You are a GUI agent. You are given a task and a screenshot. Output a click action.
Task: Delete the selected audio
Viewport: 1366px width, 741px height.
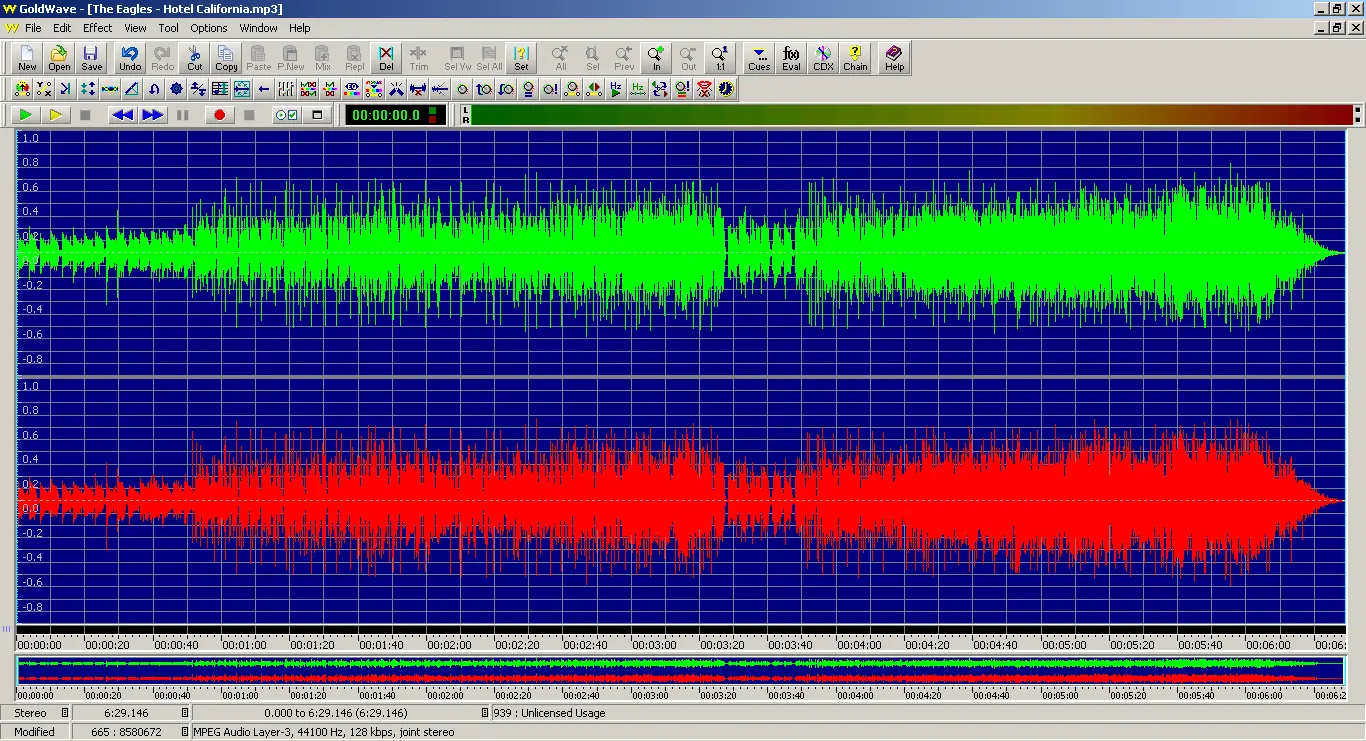pos(385,57)
